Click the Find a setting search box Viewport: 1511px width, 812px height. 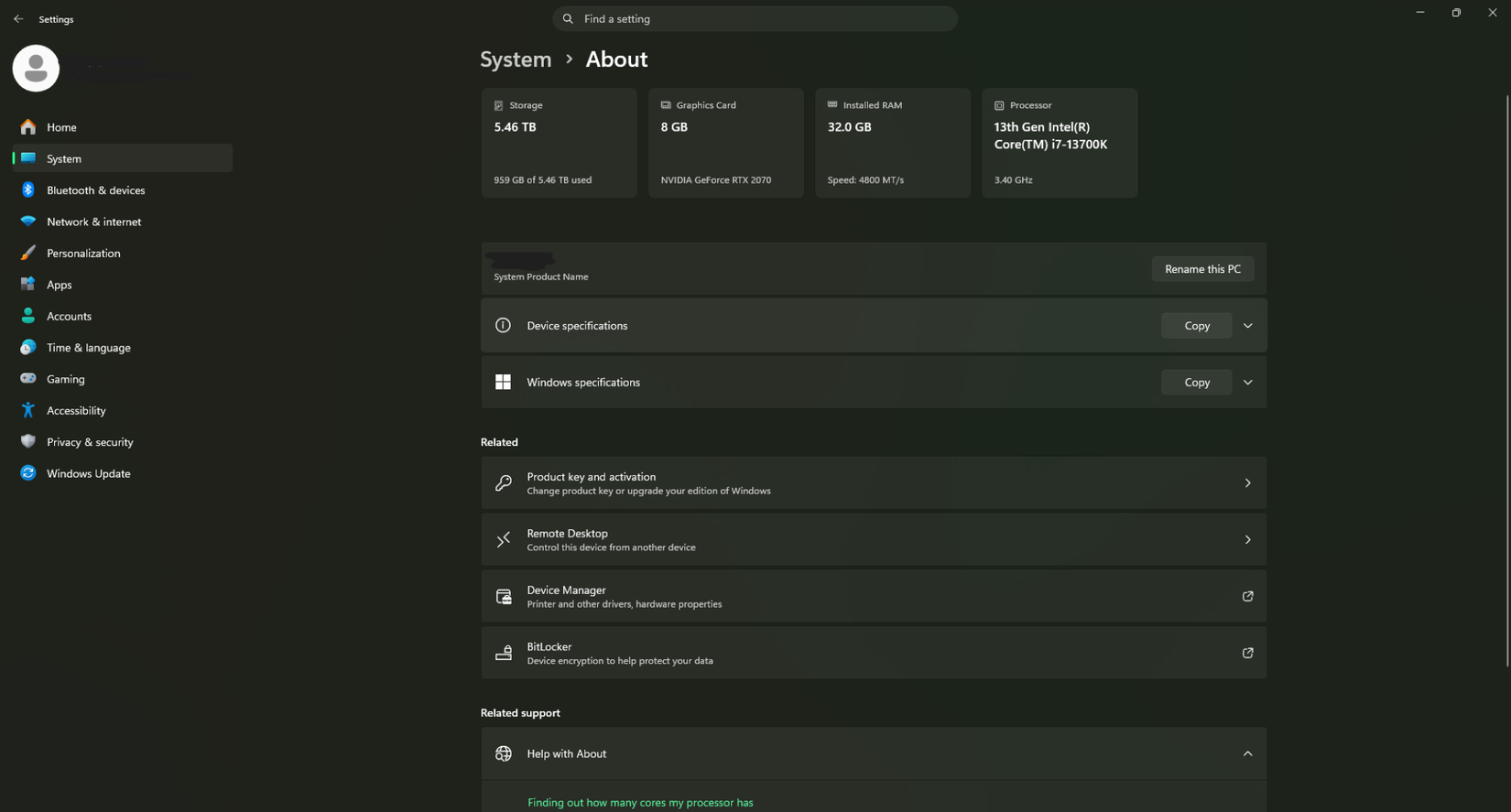pyautogui.click(x=755, y=18)
